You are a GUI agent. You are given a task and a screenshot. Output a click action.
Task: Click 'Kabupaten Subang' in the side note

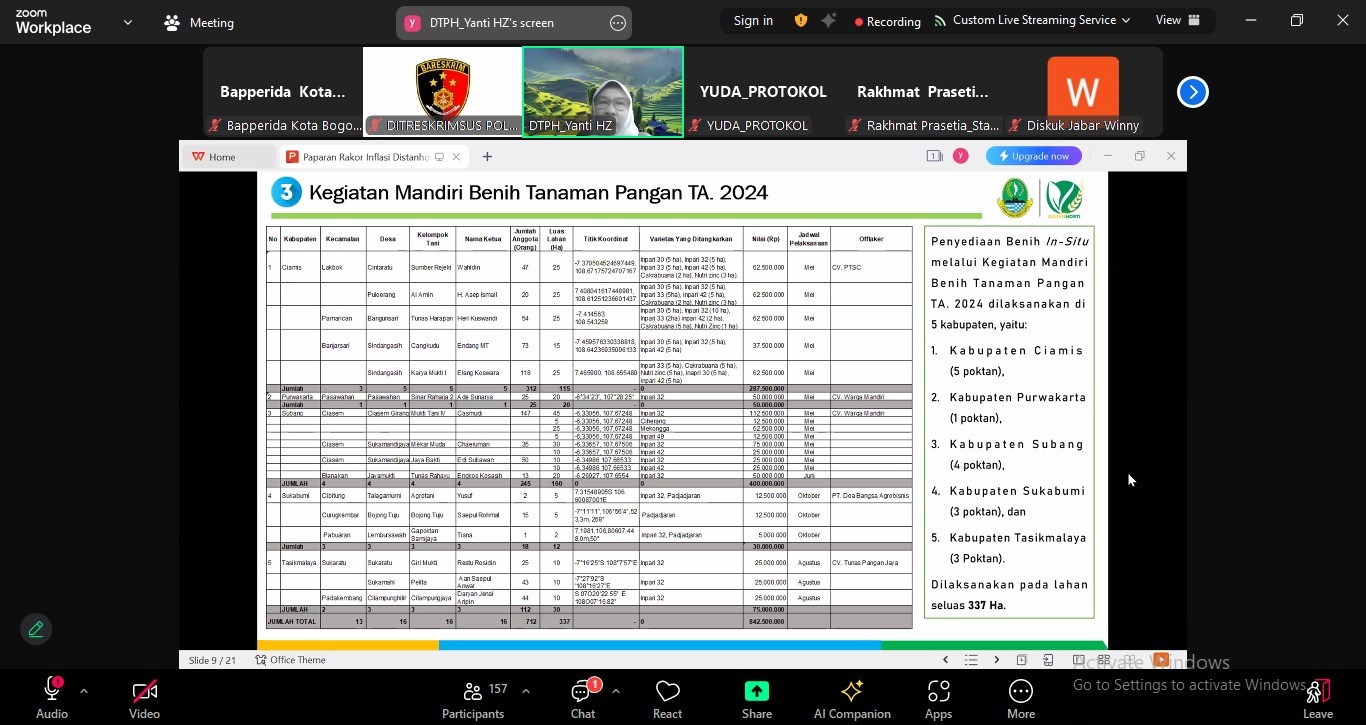tap(1016, 444)
